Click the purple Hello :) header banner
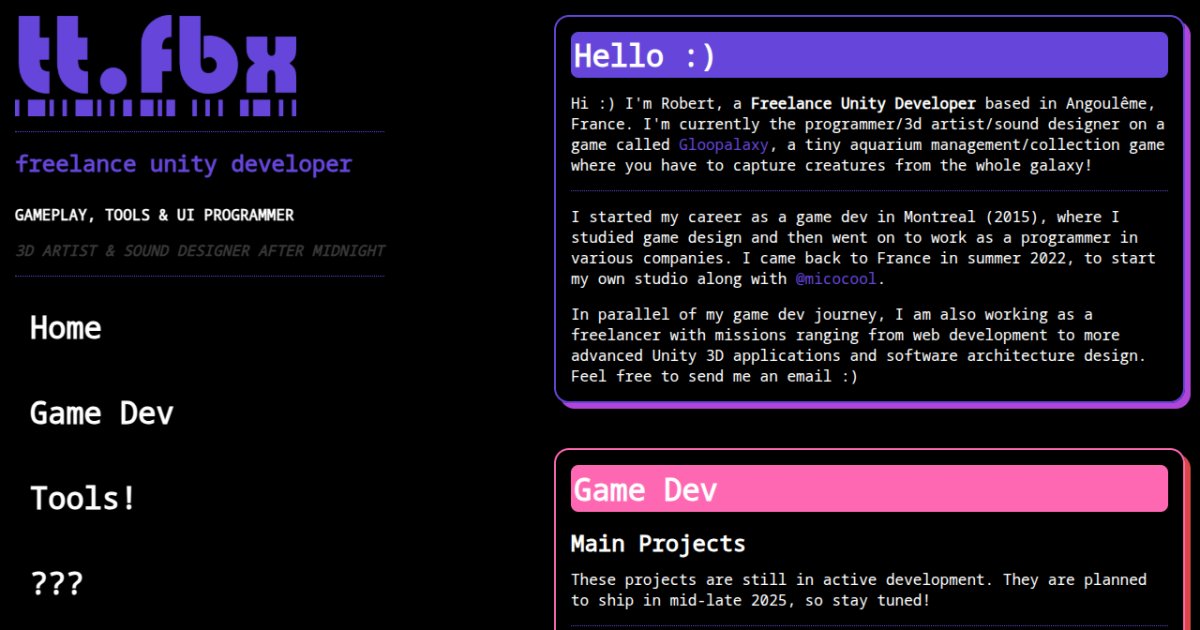Image resolution: width=1200 pixels, height=630 pixels. [x=868, y=55]
